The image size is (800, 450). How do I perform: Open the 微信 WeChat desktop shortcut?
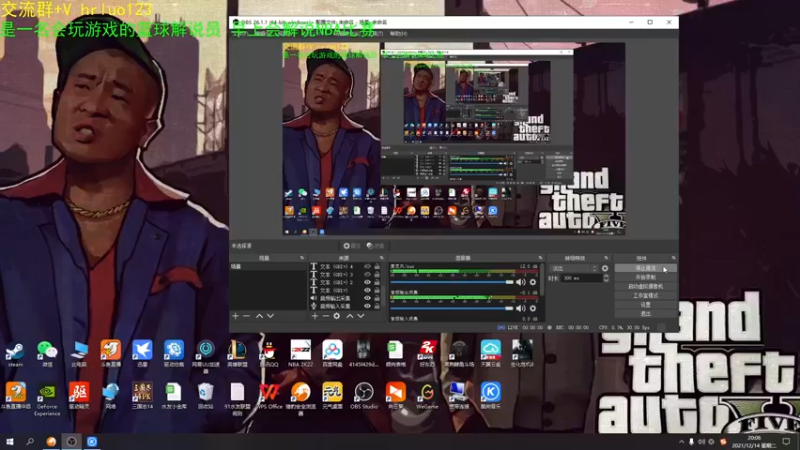pos(47,354)
